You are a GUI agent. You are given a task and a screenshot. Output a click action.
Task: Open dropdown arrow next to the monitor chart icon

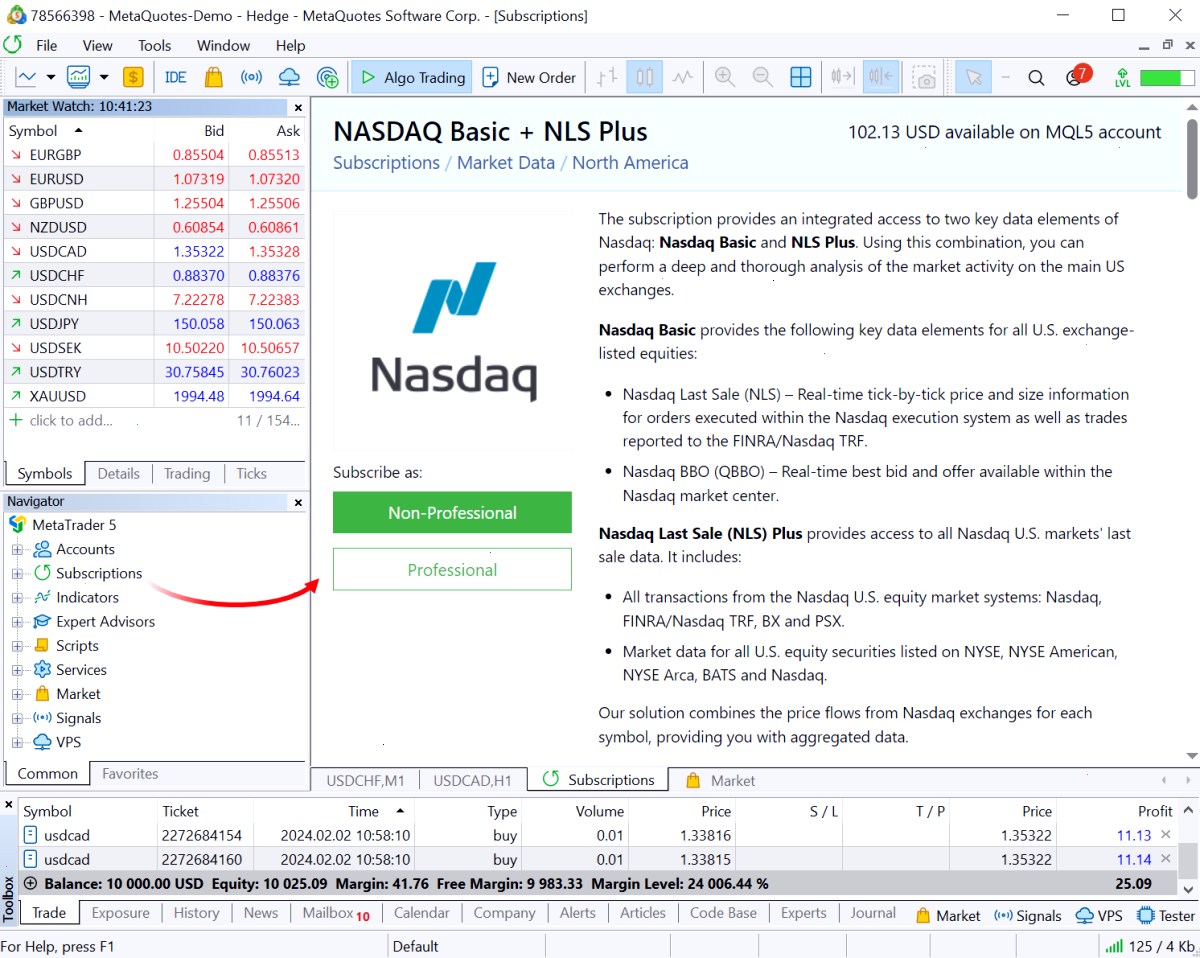(103, 77)
